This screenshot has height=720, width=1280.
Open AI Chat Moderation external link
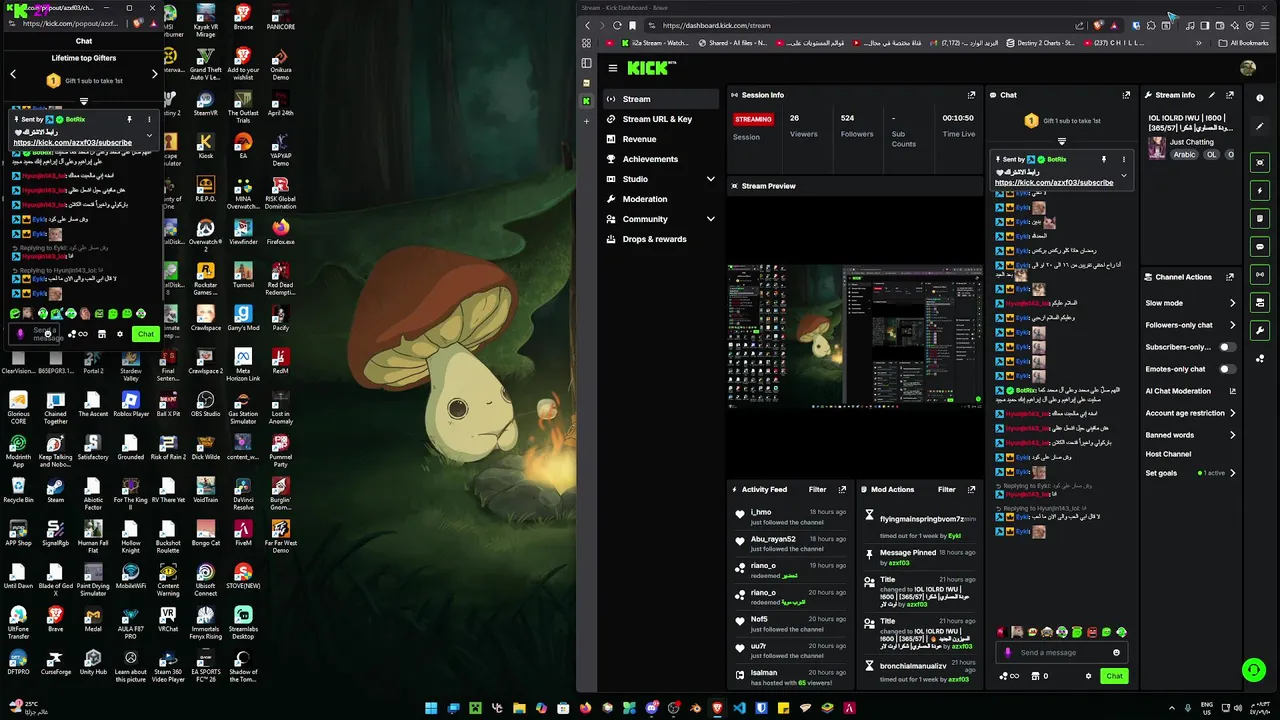[1232, 391]
